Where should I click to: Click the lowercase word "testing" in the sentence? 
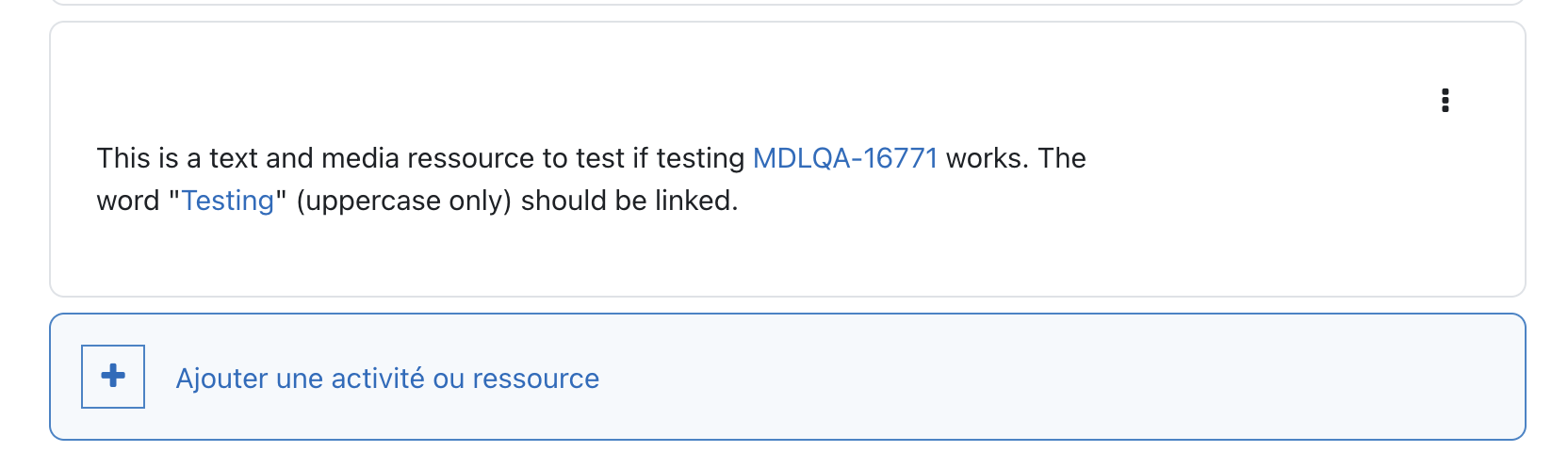(700, 158)
